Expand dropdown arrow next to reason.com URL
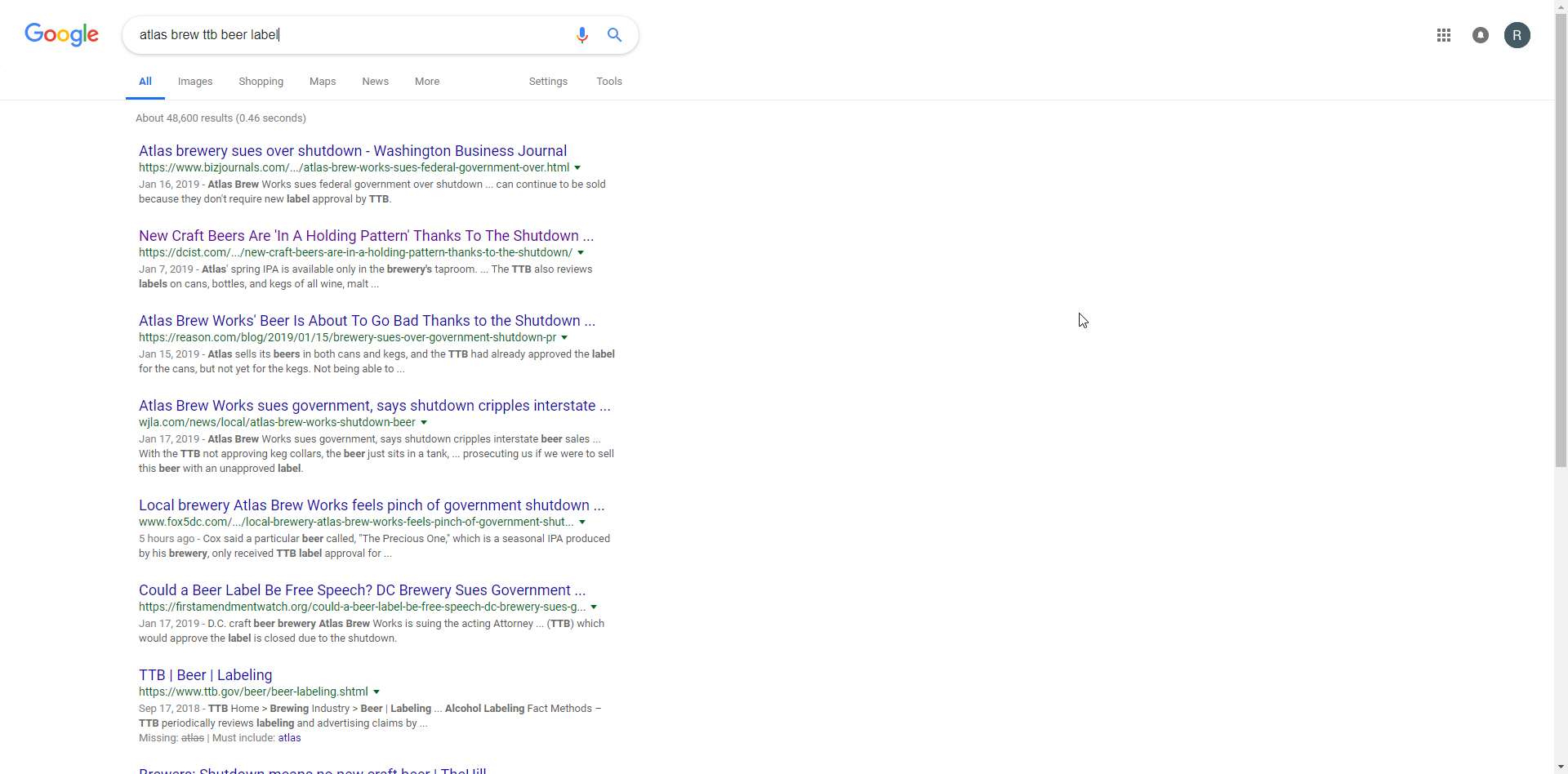Viewport: 1568px width, 774px height. (564, 338)
